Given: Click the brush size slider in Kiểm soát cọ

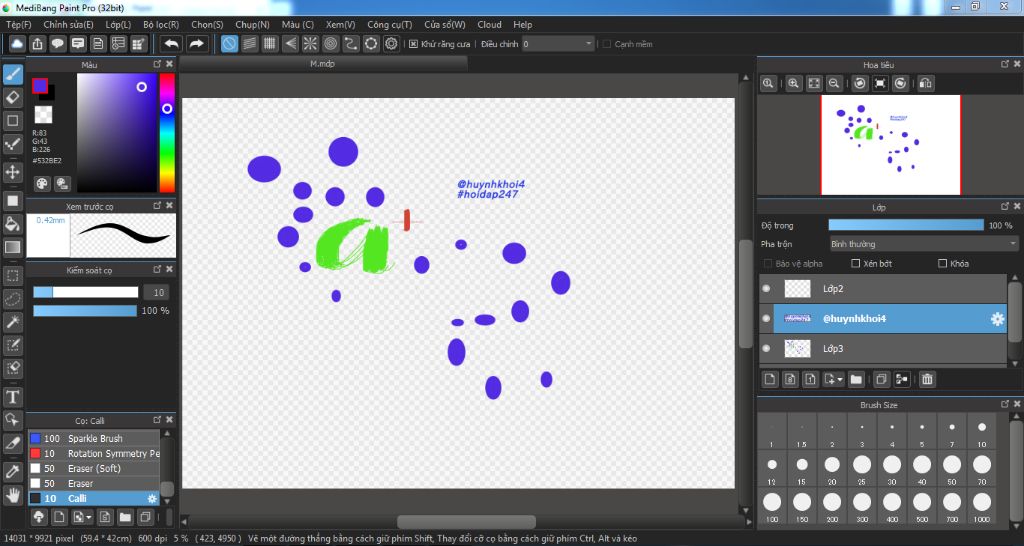Looking at the screenshot, I should click(x=86, y=292).
